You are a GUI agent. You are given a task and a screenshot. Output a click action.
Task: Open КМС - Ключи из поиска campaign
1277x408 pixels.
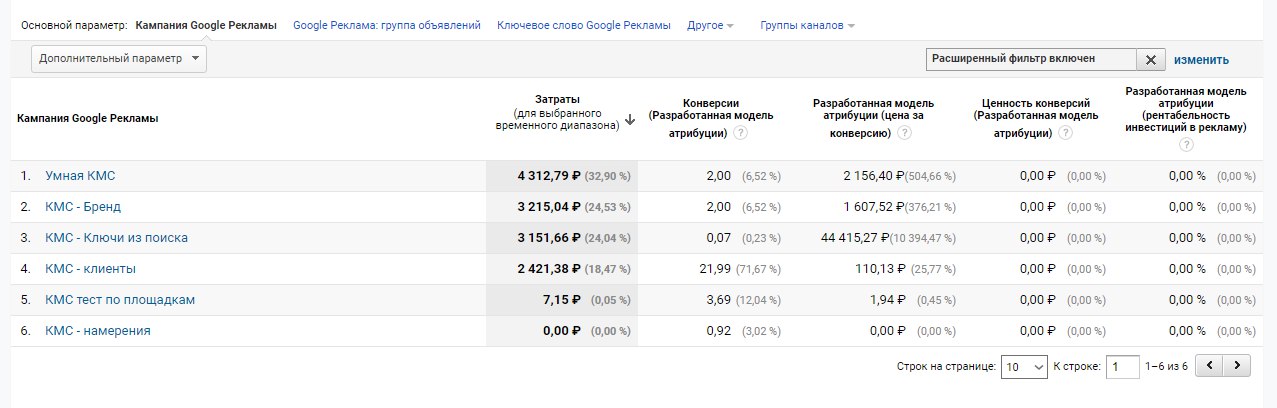117,238
